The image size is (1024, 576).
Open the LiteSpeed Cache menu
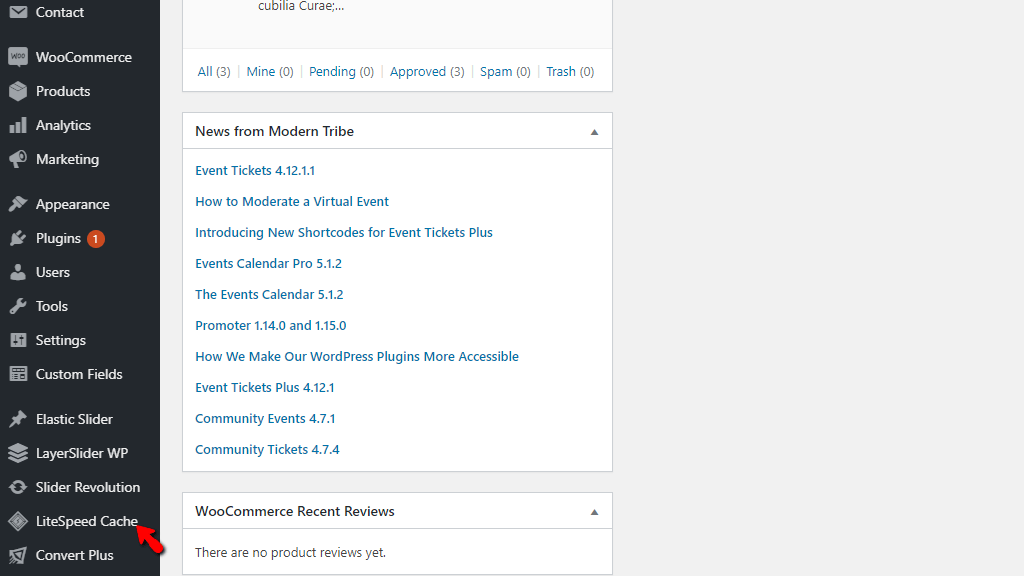(x=87, y=521)
